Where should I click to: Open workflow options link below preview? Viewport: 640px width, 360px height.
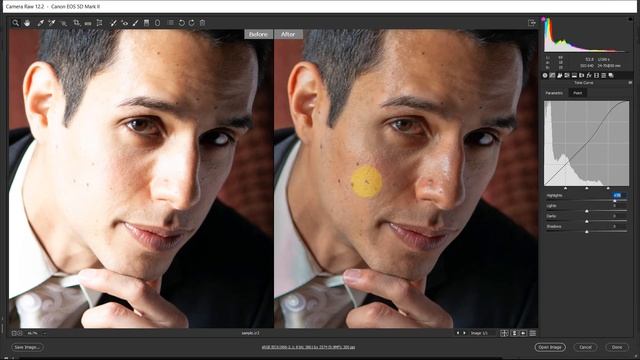coord(308,347)
